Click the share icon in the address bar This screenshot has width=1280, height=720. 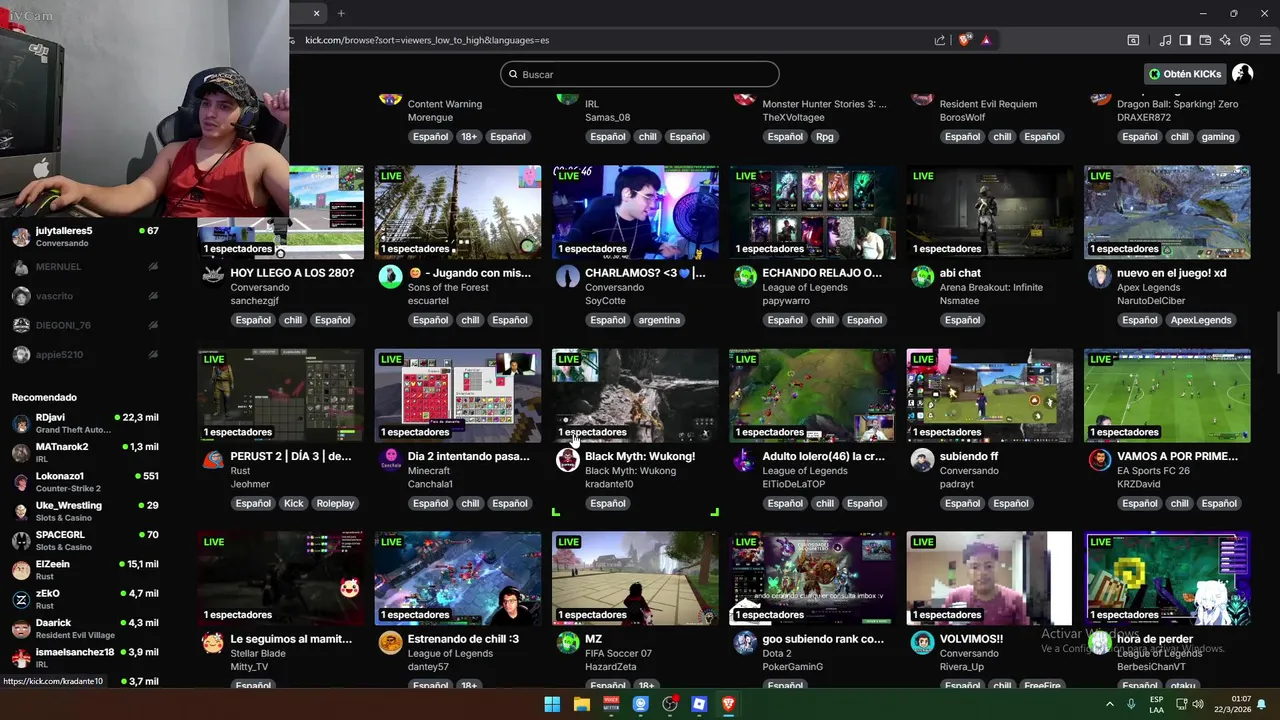click(940, 40)
